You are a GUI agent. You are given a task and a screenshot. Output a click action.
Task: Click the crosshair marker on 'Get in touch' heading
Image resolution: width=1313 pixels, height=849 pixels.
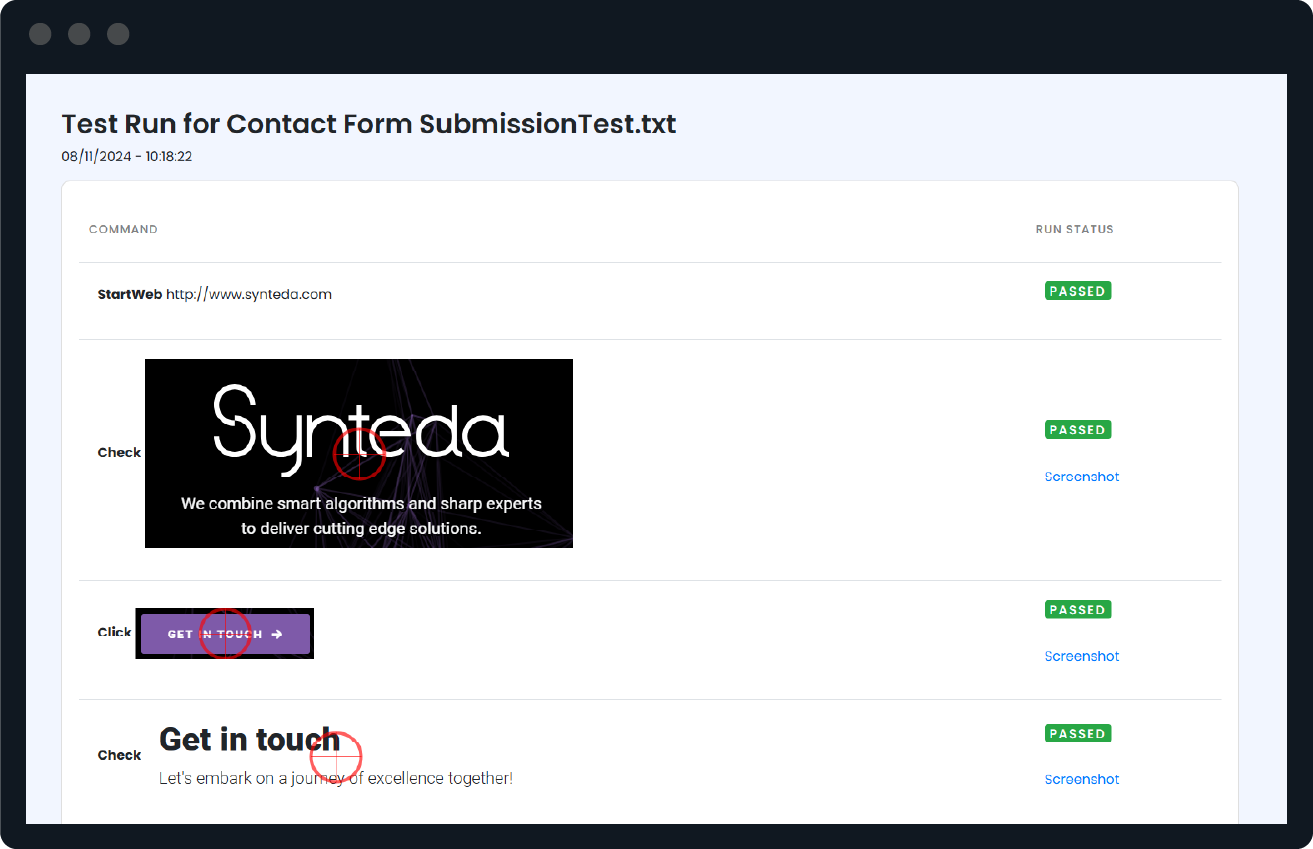tap(336, 756)
